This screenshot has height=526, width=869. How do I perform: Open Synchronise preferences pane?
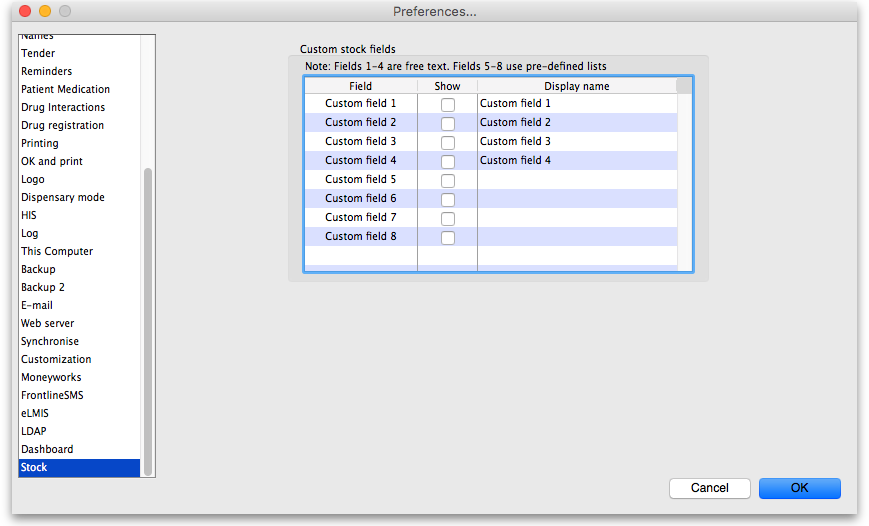(x=50, y=341)
